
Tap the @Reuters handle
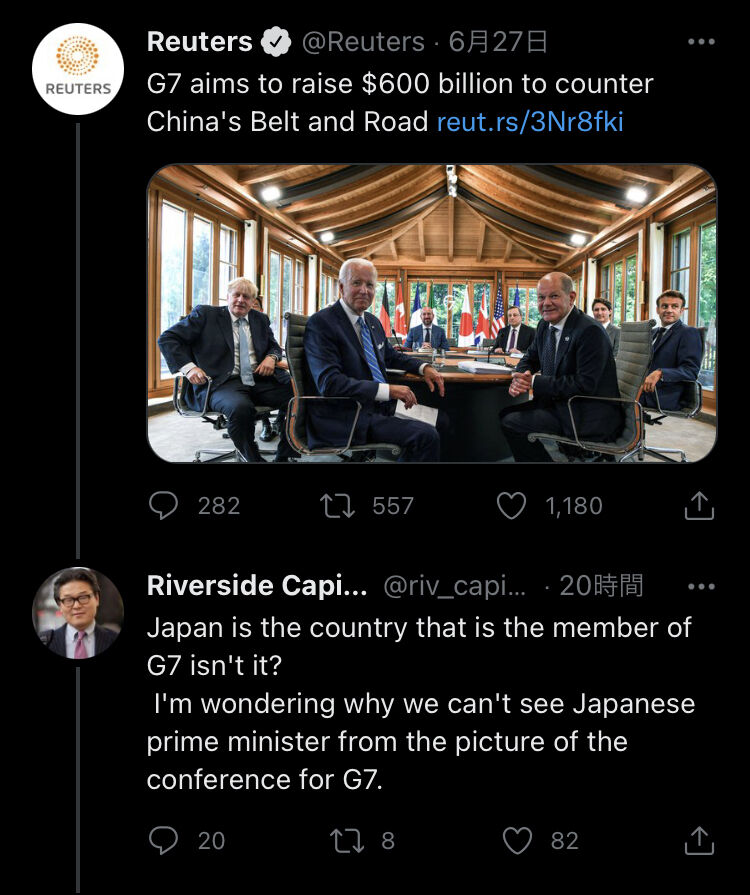(362, 42)
